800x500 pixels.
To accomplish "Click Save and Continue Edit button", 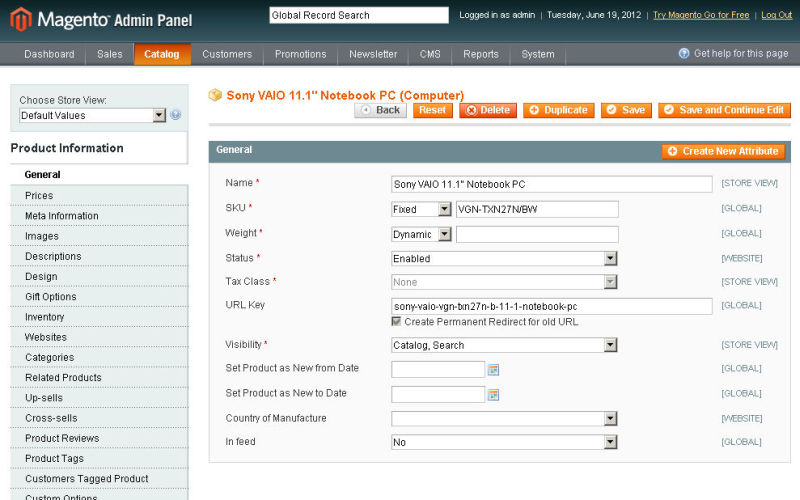I will [x=724, y=110].
